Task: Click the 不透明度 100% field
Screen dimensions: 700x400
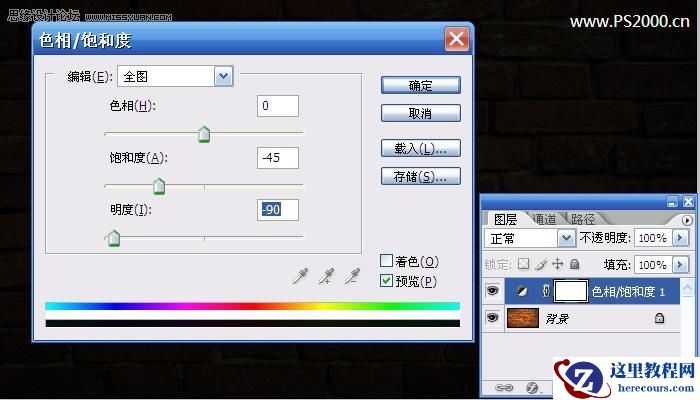Action: pos(653,238)
